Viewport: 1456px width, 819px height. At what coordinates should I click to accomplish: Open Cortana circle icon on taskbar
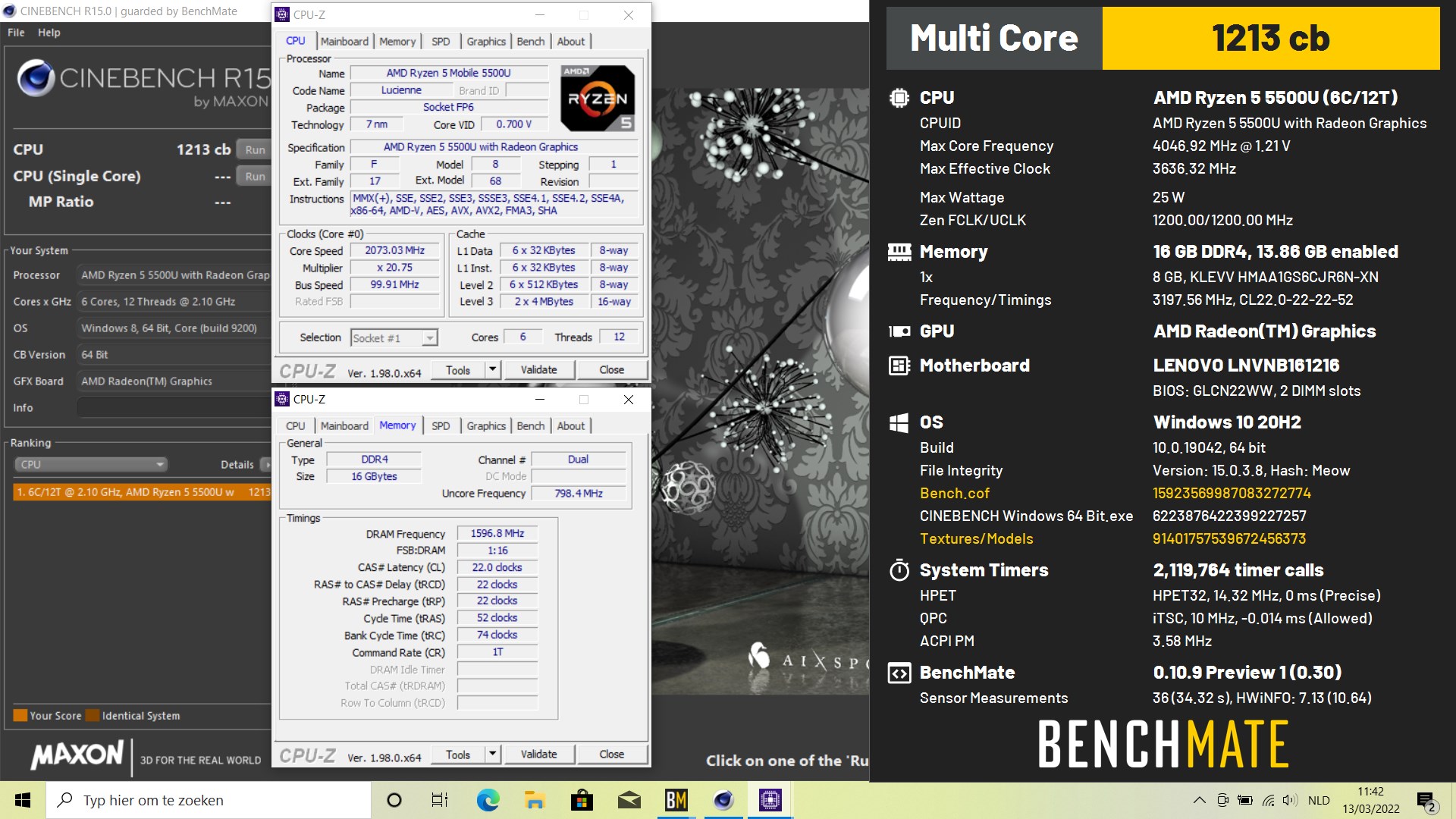pyautogui.click(x=394, y=800)
